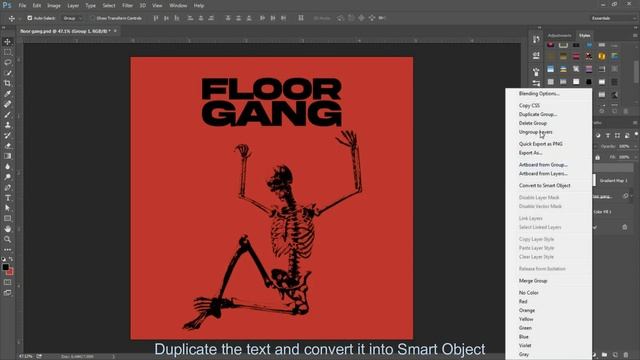Click the foreground color swatch
640x360 pixels.
[x=5, y=267]
